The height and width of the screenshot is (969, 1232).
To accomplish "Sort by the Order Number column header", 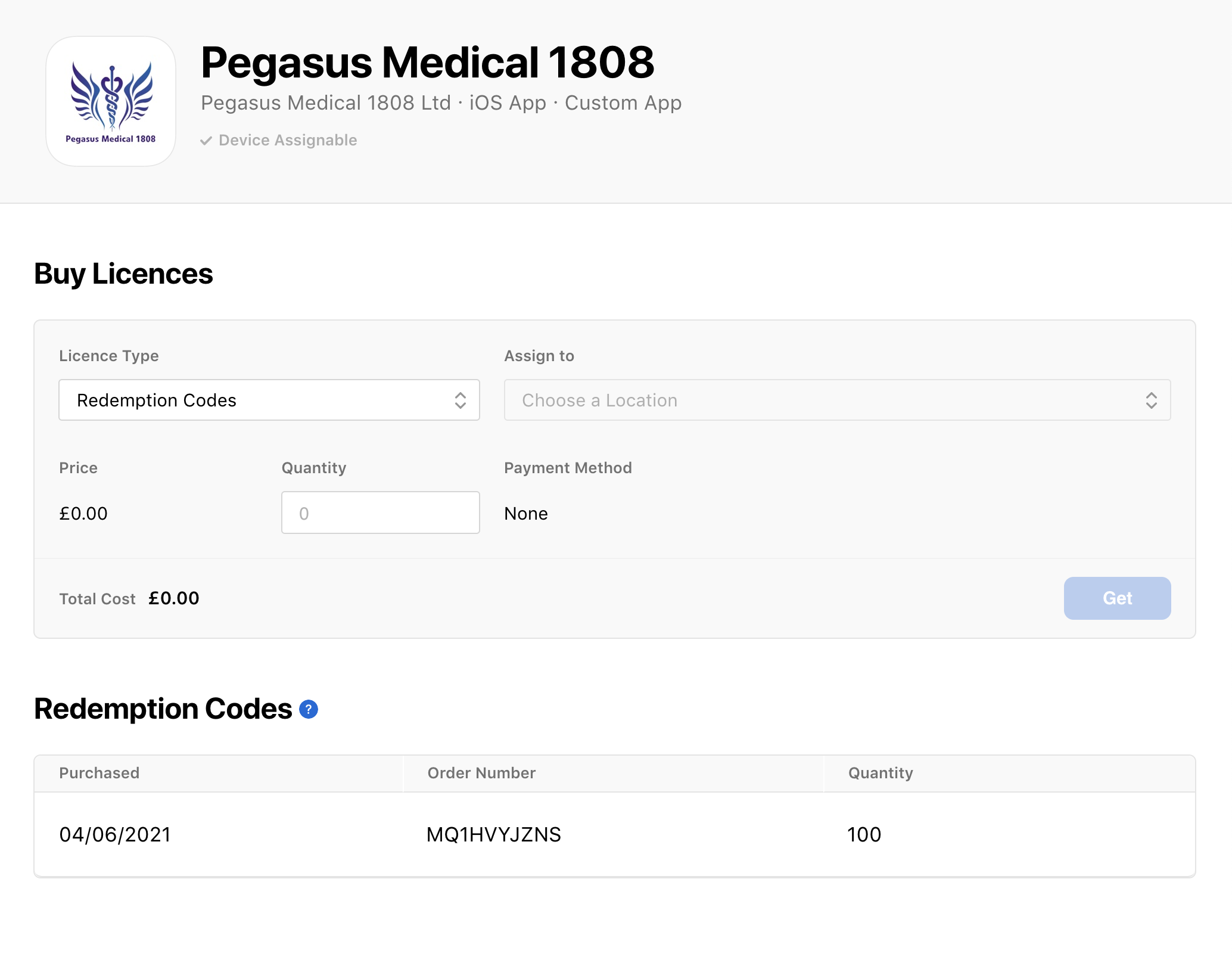I will tap(481, 773).
